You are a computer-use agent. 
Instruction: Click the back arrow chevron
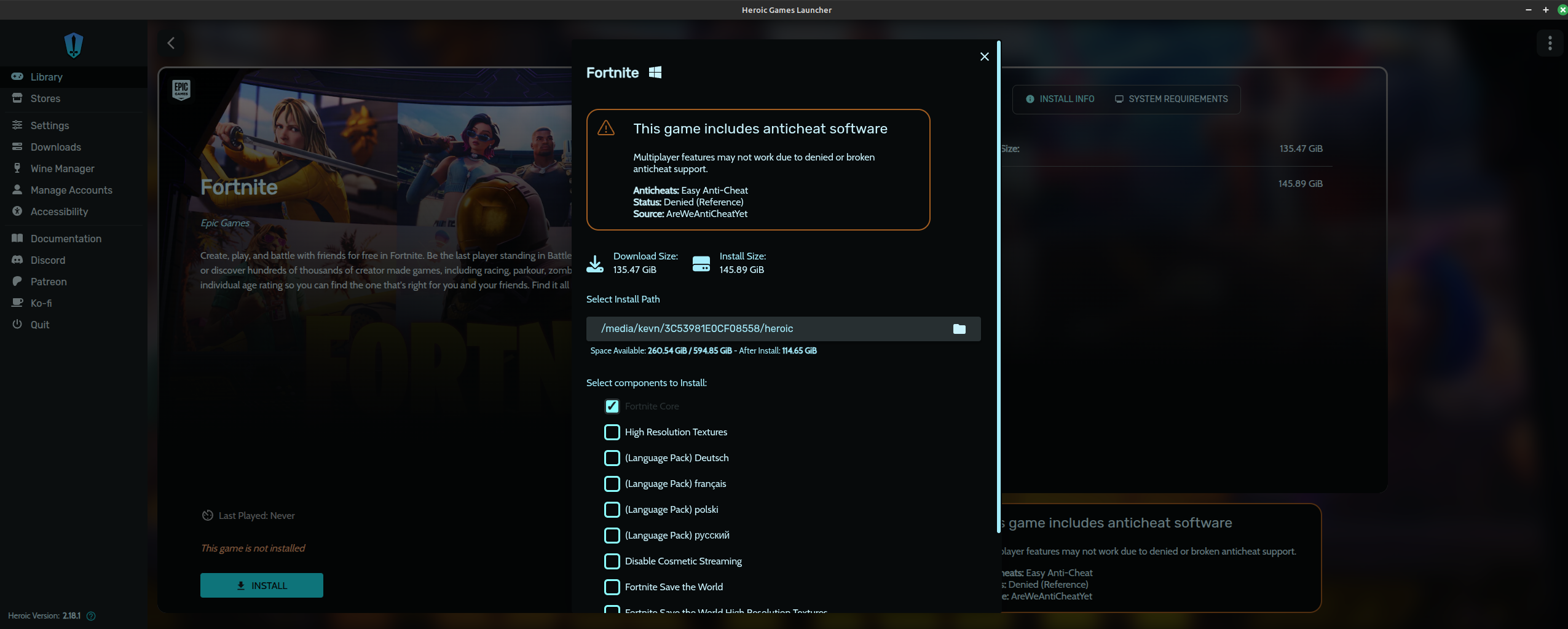[x=171, y=43]
